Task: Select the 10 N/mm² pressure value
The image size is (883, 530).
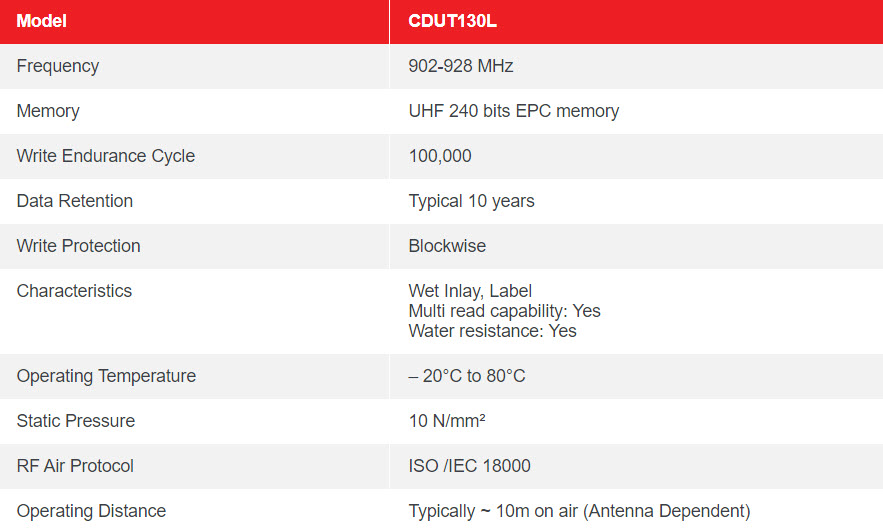Action: [447, 421]
